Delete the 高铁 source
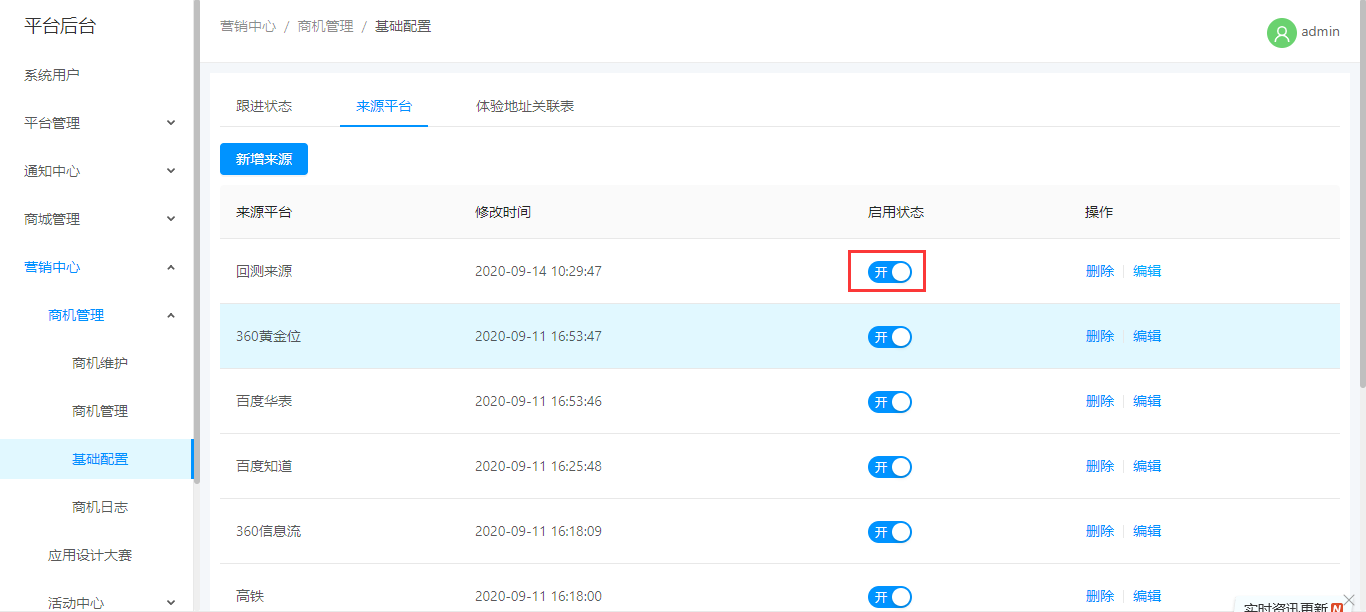Screen dimensions: 1366x612 (x=1100, y=596)
